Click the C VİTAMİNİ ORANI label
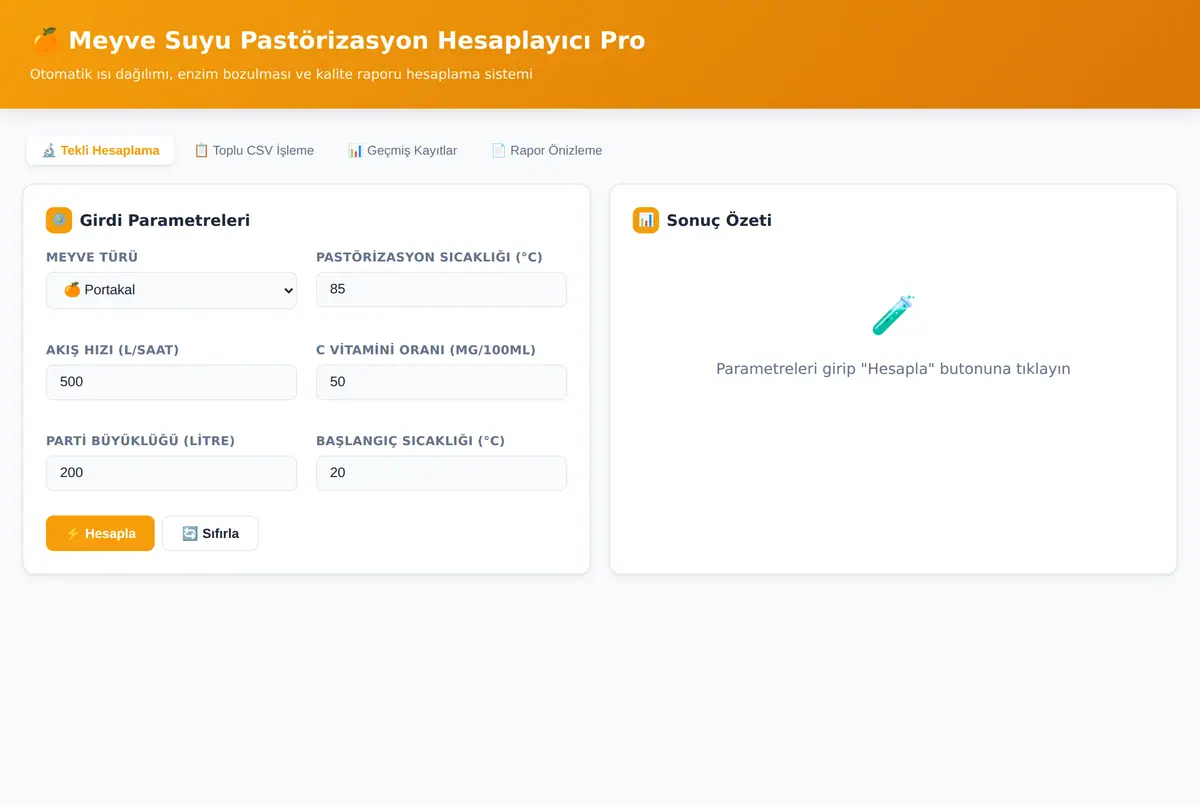The width and height of the screenshot is (1200, 806). tap(426, 350)
